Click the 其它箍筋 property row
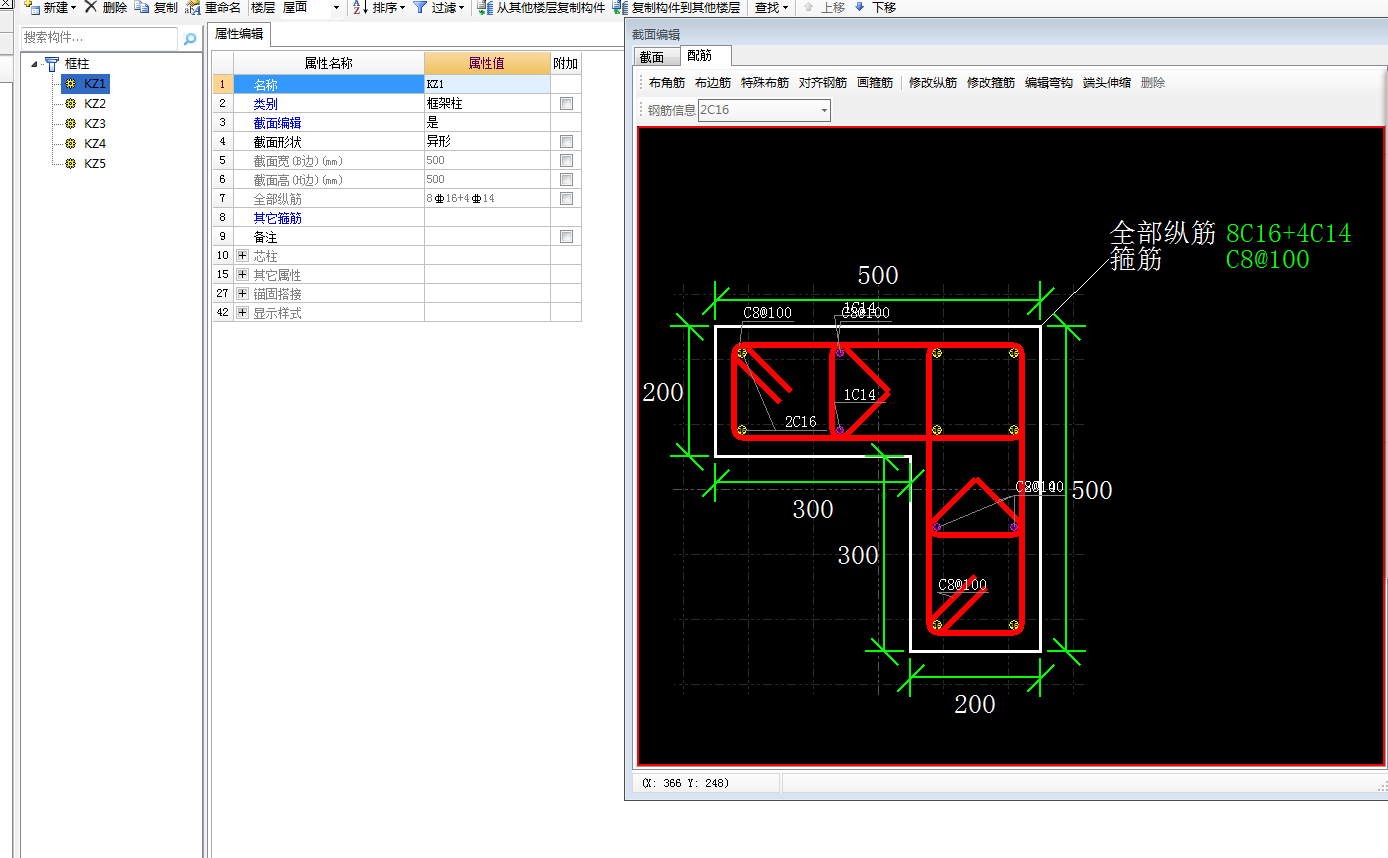Screen dimensions: 1388x858 tap(396, 218)
